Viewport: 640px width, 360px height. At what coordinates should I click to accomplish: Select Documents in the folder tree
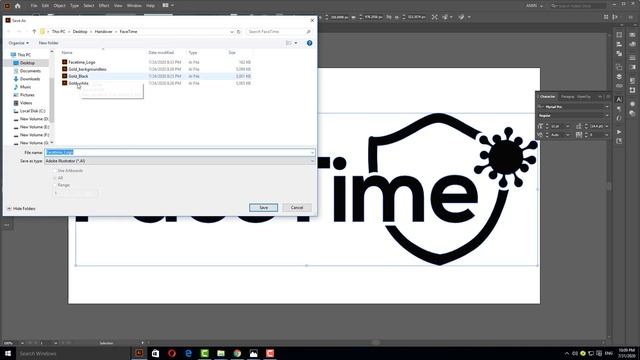(x=30, y=71)
